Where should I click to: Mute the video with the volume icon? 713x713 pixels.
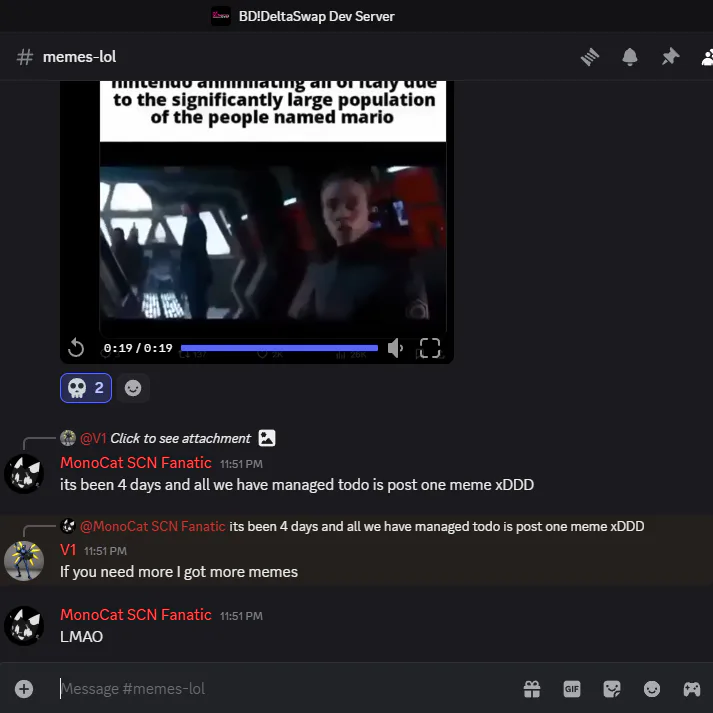pos(395,348)
